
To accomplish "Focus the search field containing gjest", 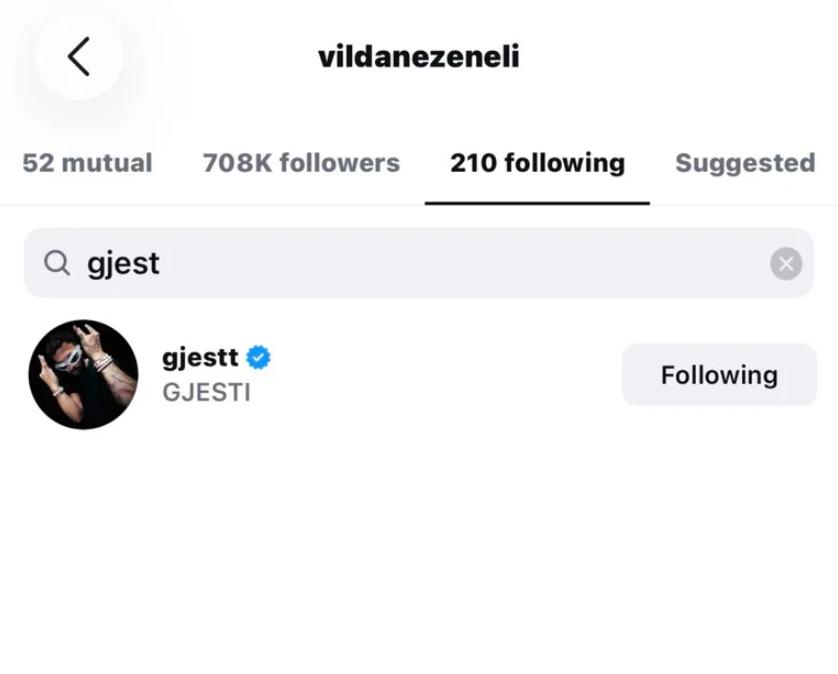I will coord(419,263).
